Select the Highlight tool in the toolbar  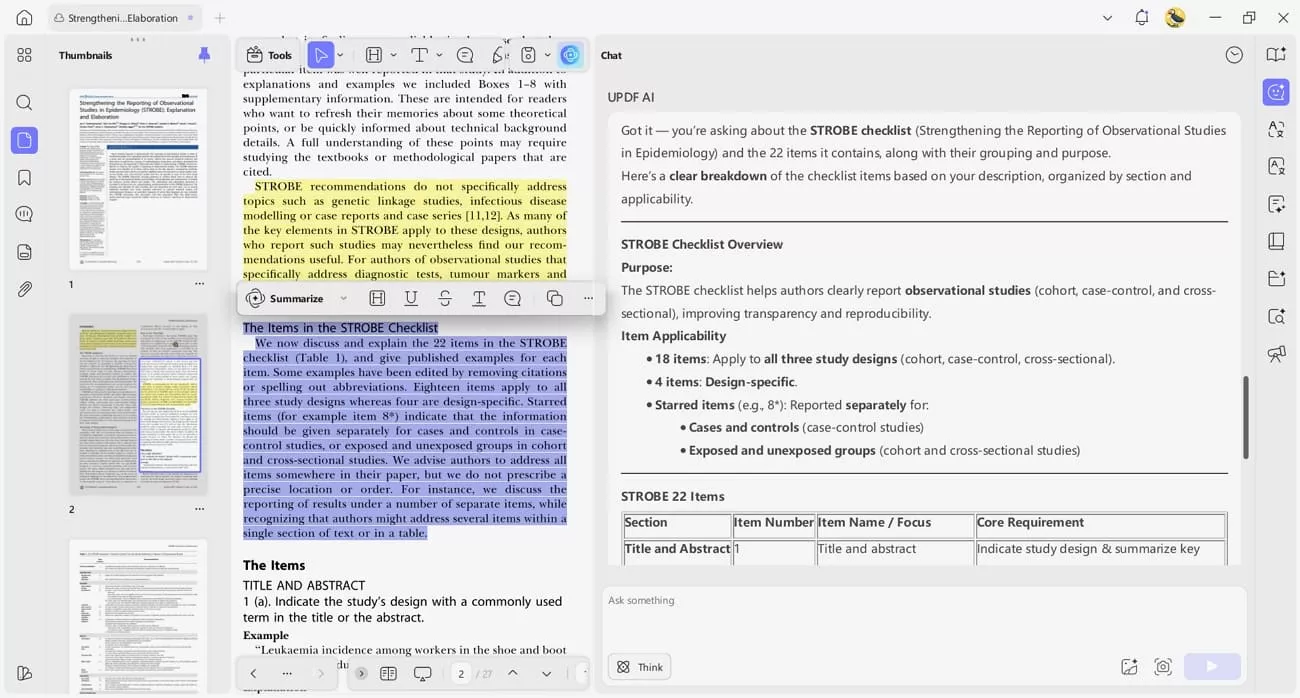[374, 54]
